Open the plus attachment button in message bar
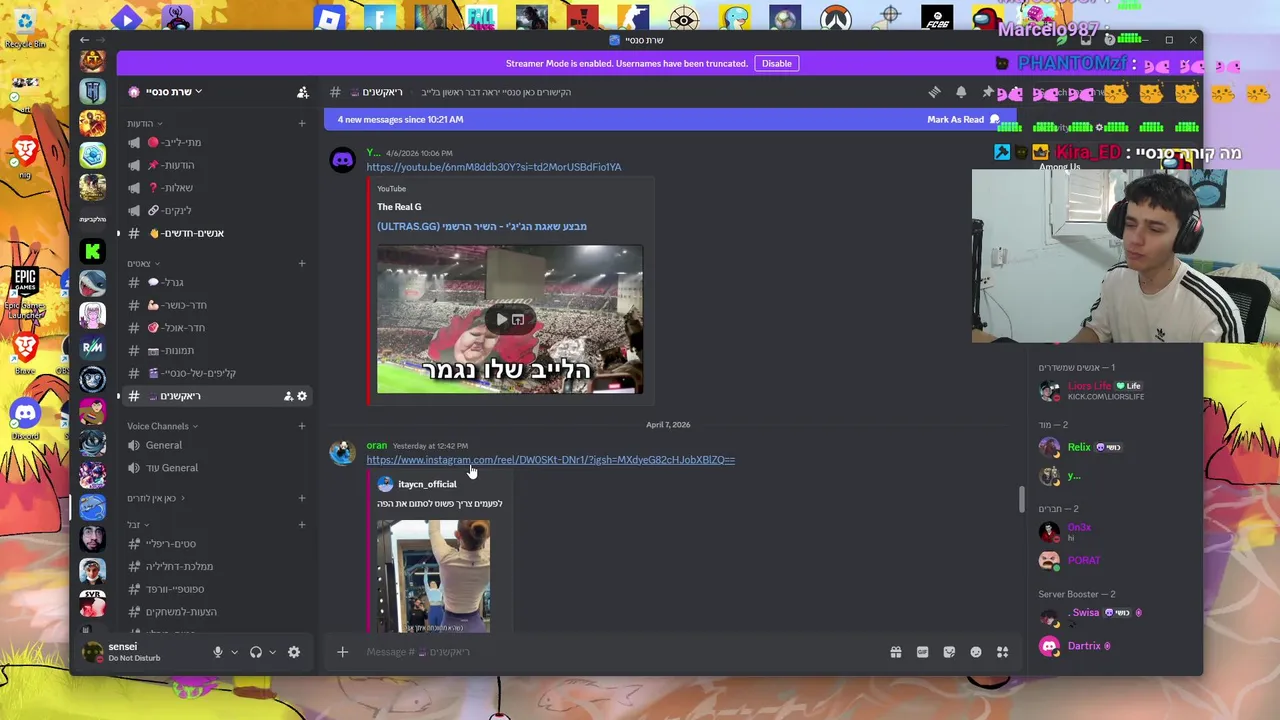Image resolution: width=1280 pixels, height=720 pixels. (x=342, y=652)
